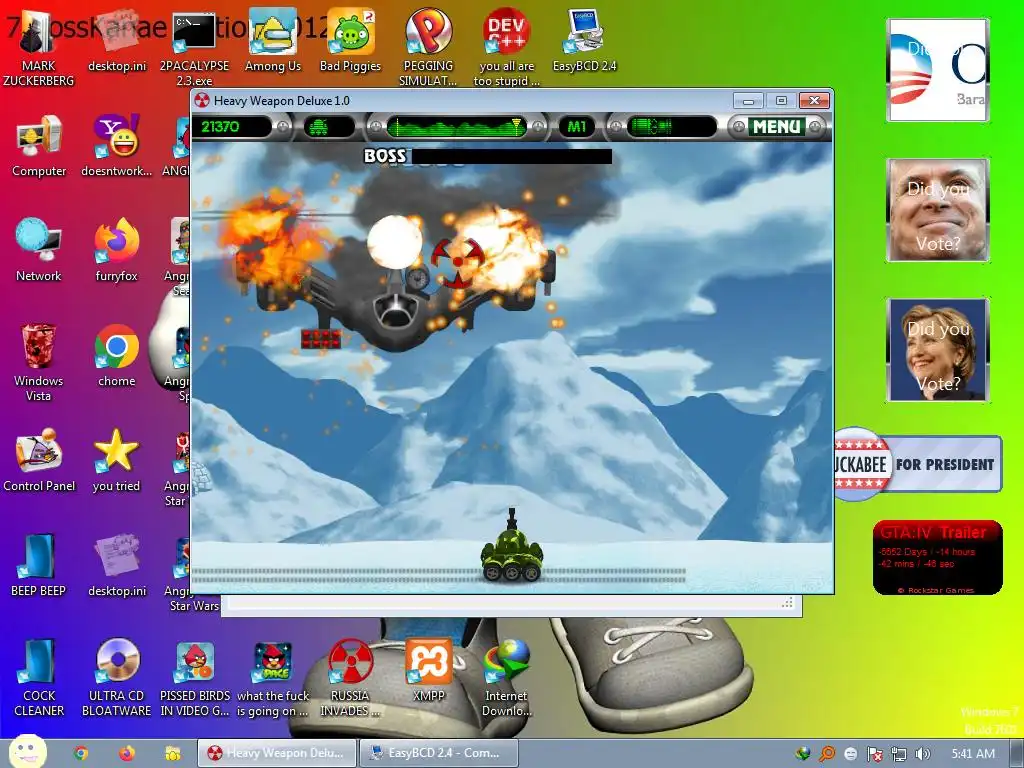Select 'what the fuck is going on' Angry Birds Space icon
The image size is (1024, 768).
pos(272,678)
